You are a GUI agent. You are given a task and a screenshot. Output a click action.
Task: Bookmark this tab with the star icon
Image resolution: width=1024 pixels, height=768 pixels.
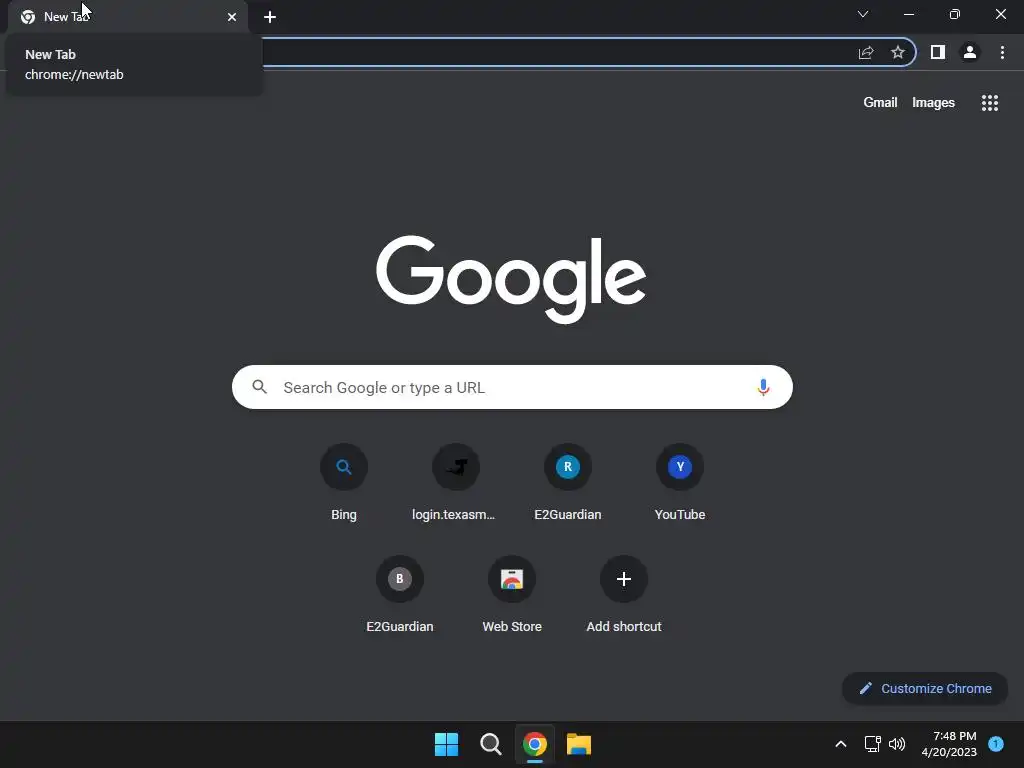[x=897, y=52]
